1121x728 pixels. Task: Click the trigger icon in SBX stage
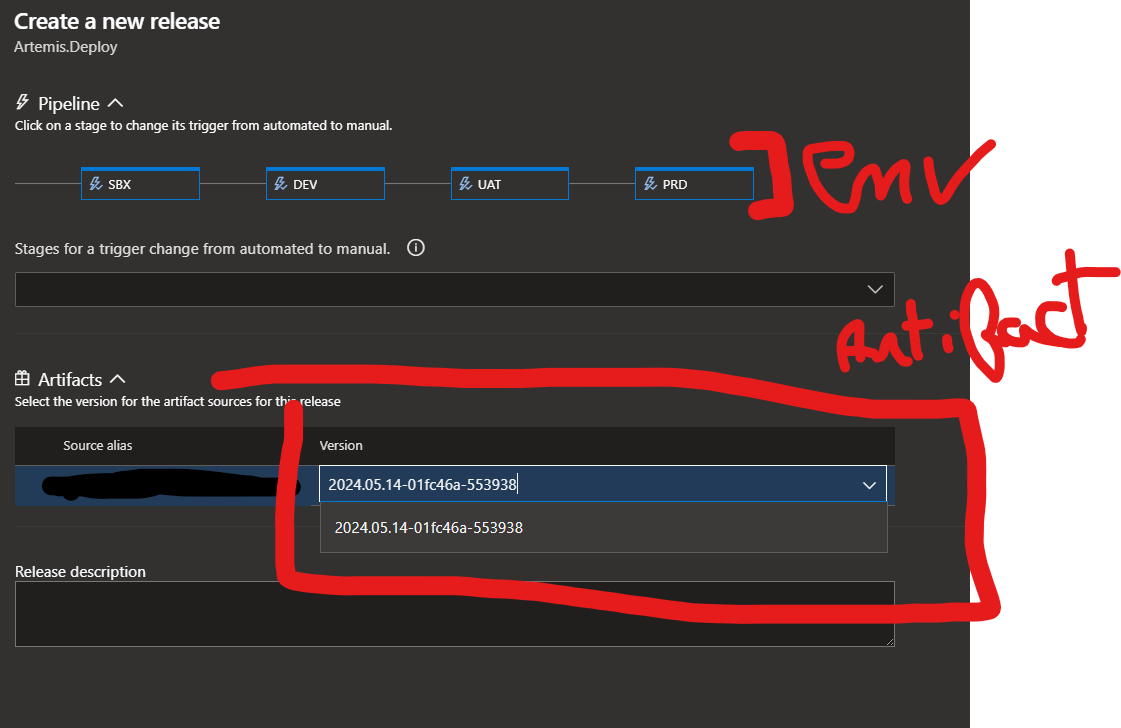click(96, 184)
